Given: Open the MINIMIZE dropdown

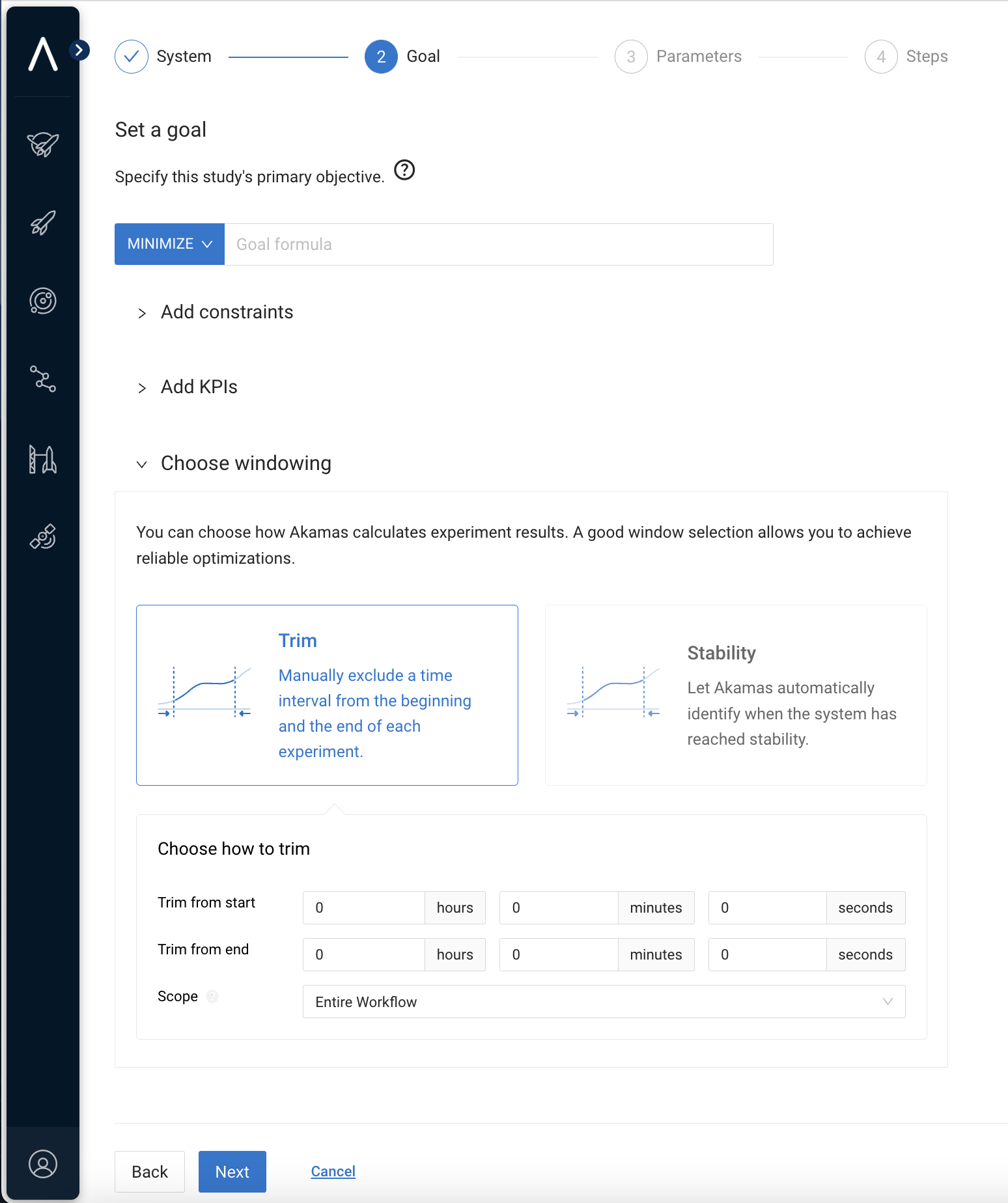Looking at the screenshot, I should click(x=169, y=244).
